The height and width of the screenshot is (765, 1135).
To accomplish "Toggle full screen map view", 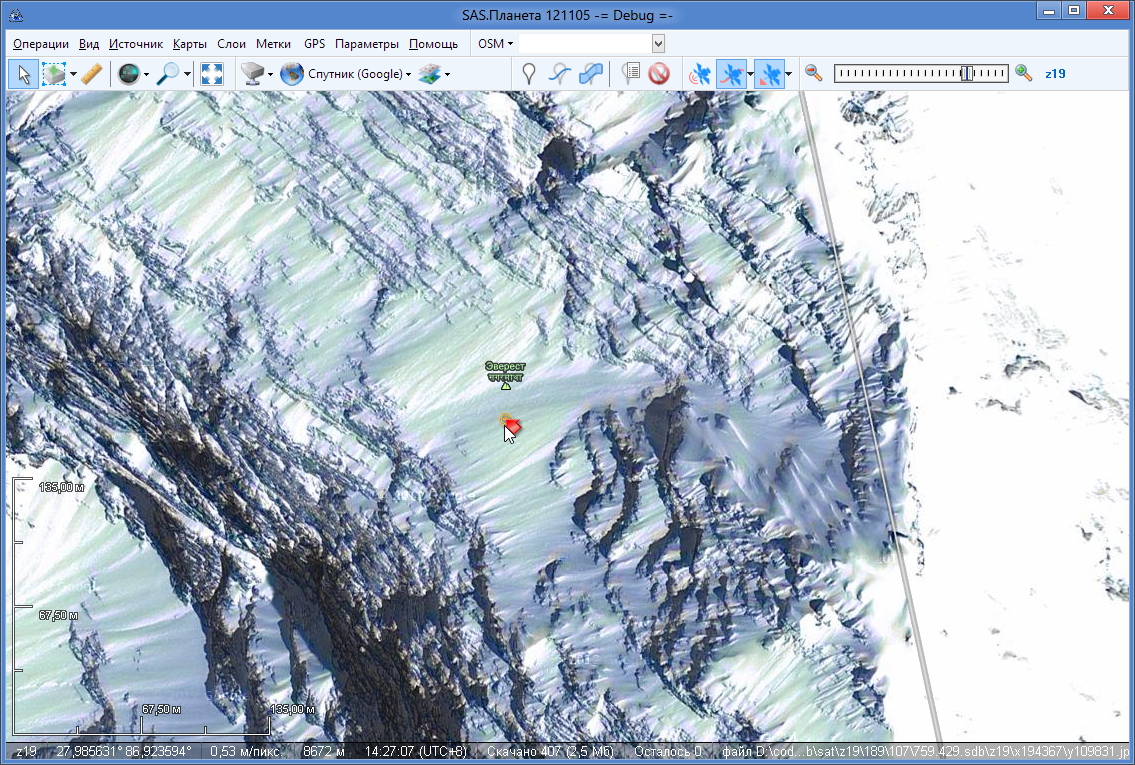I will (x=212, y=73).
